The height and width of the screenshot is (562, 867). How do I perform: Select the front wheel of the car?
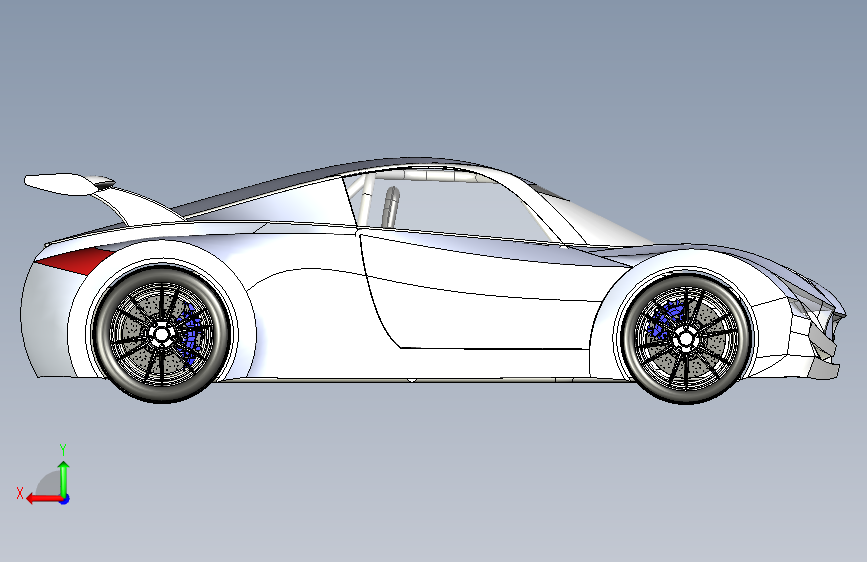click(686, 337)
